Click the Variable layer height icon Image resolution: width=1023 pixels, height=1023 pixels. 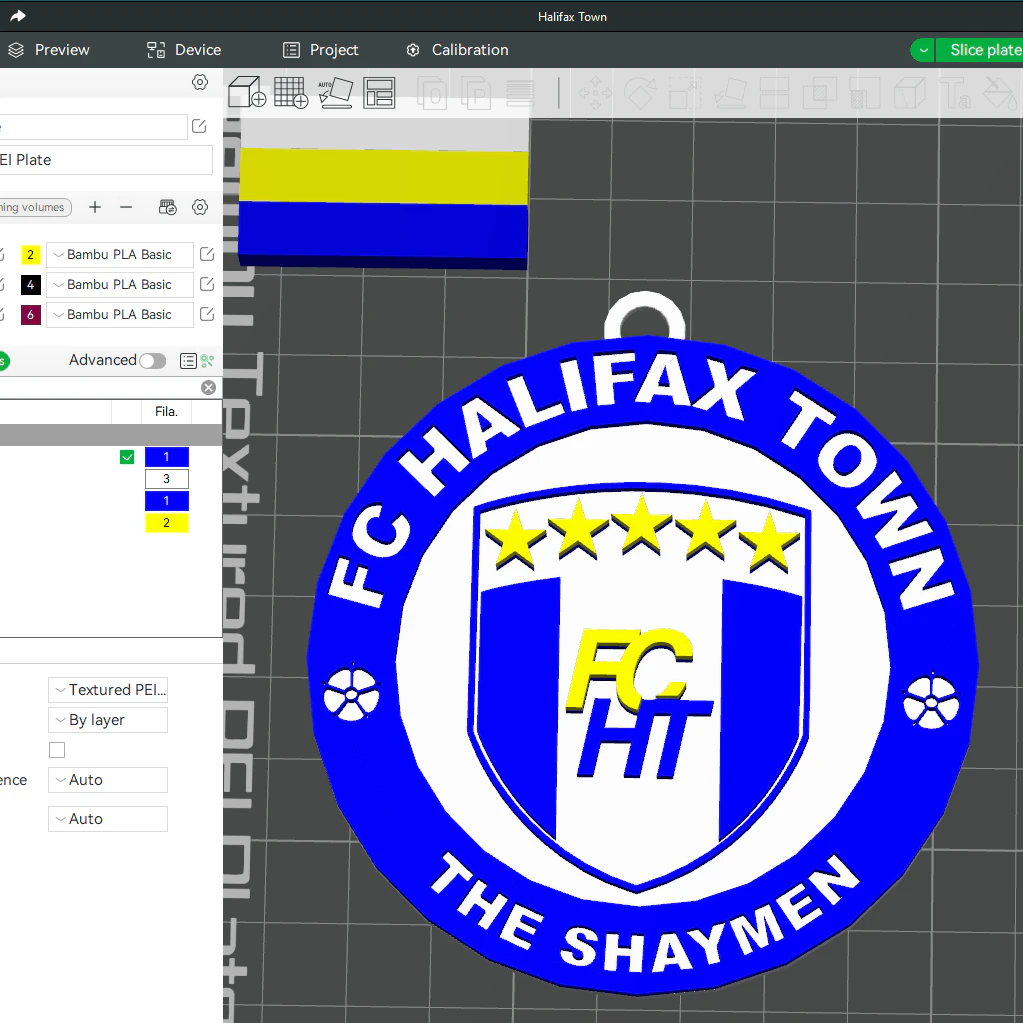[520, 92]
